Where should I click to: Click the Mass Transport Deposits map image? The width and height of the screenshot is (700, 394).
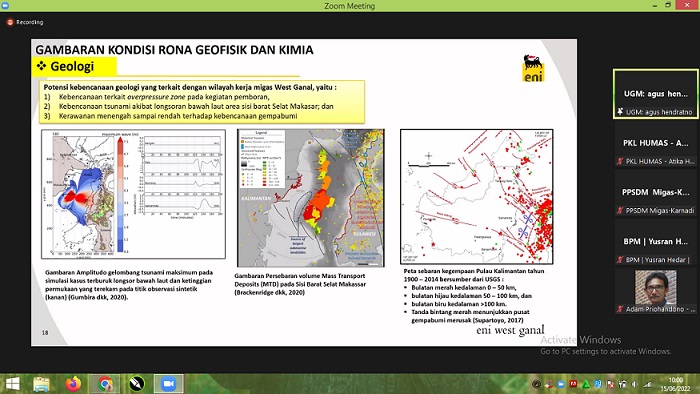coord(311,198)
